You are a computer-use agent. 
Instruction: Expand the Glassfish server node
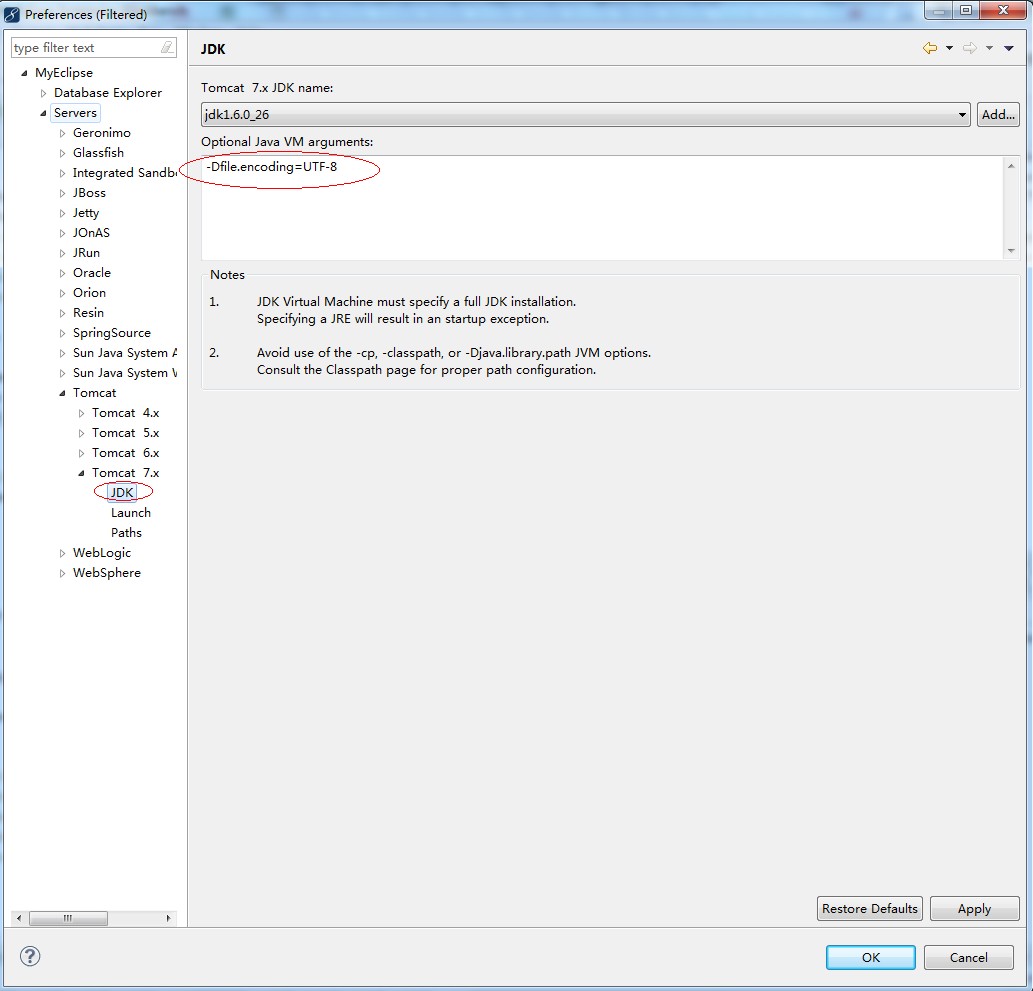point(63,153)
